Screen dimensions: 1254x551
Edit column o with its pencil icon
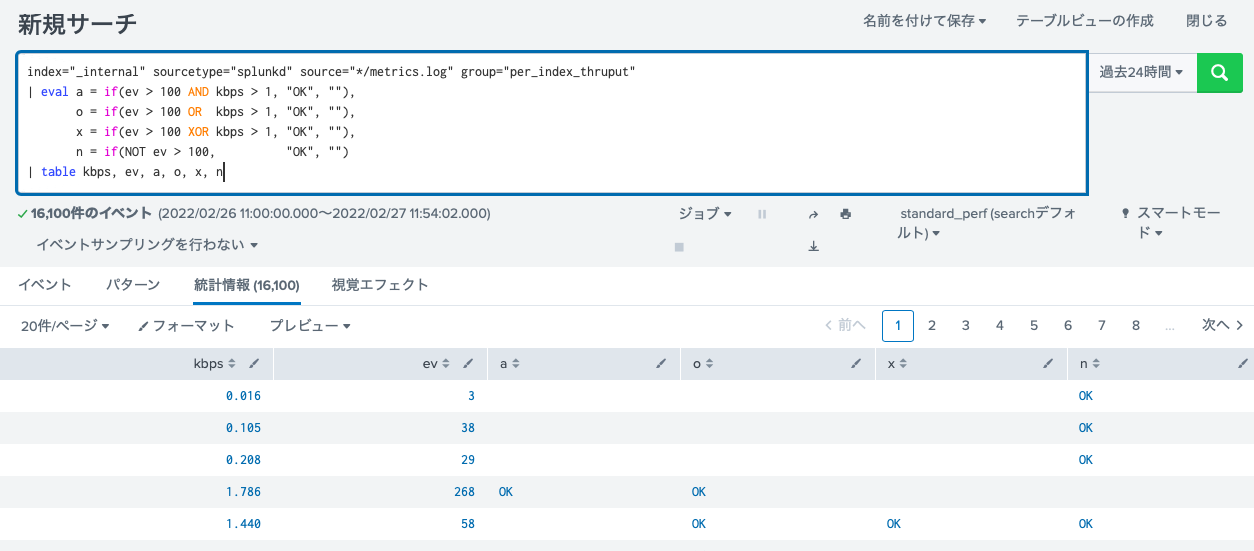(855, 364)
